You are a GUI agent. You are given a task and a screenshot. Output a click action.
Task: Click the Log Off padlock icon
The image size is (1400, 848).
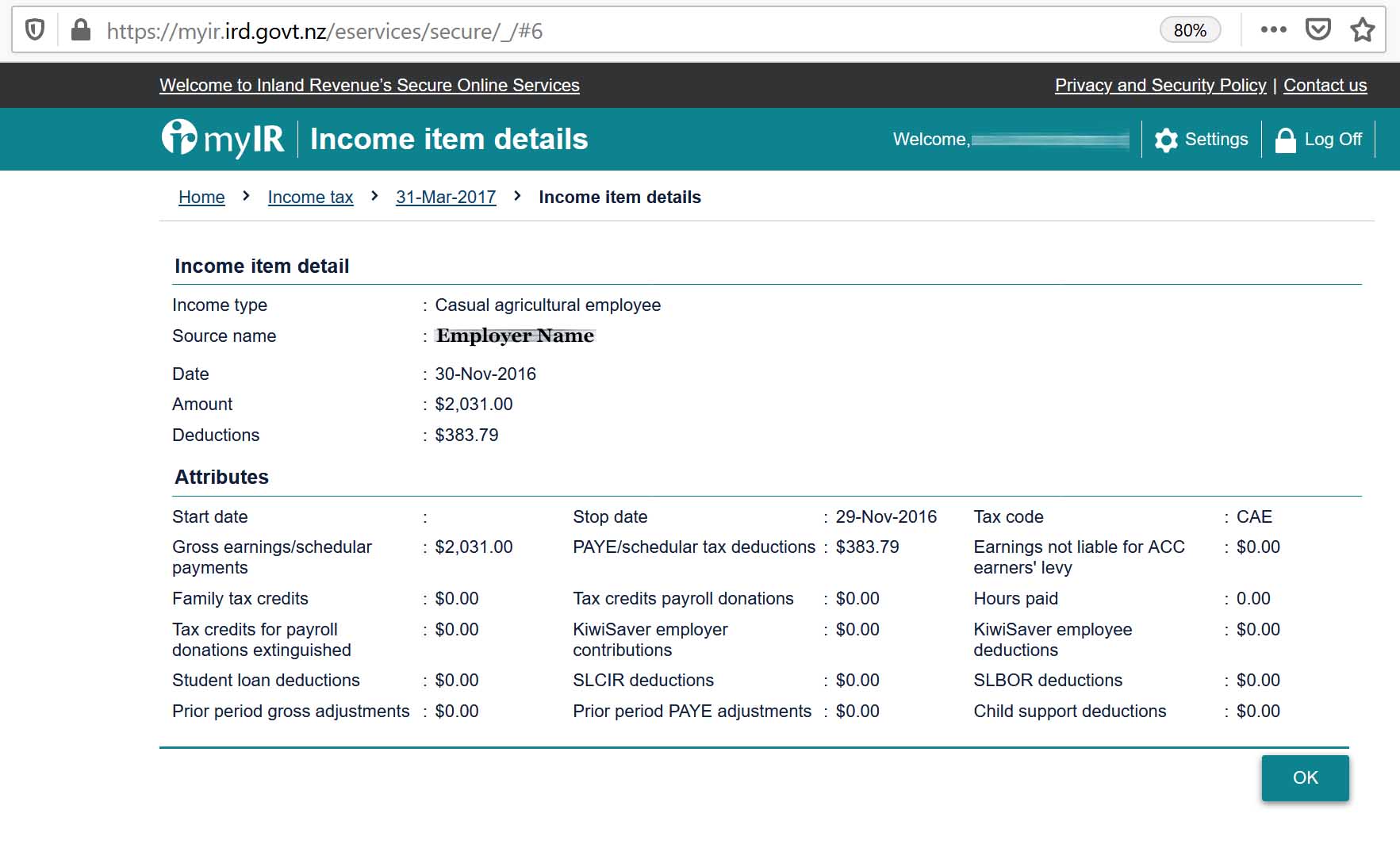(x=1287, y=139)
